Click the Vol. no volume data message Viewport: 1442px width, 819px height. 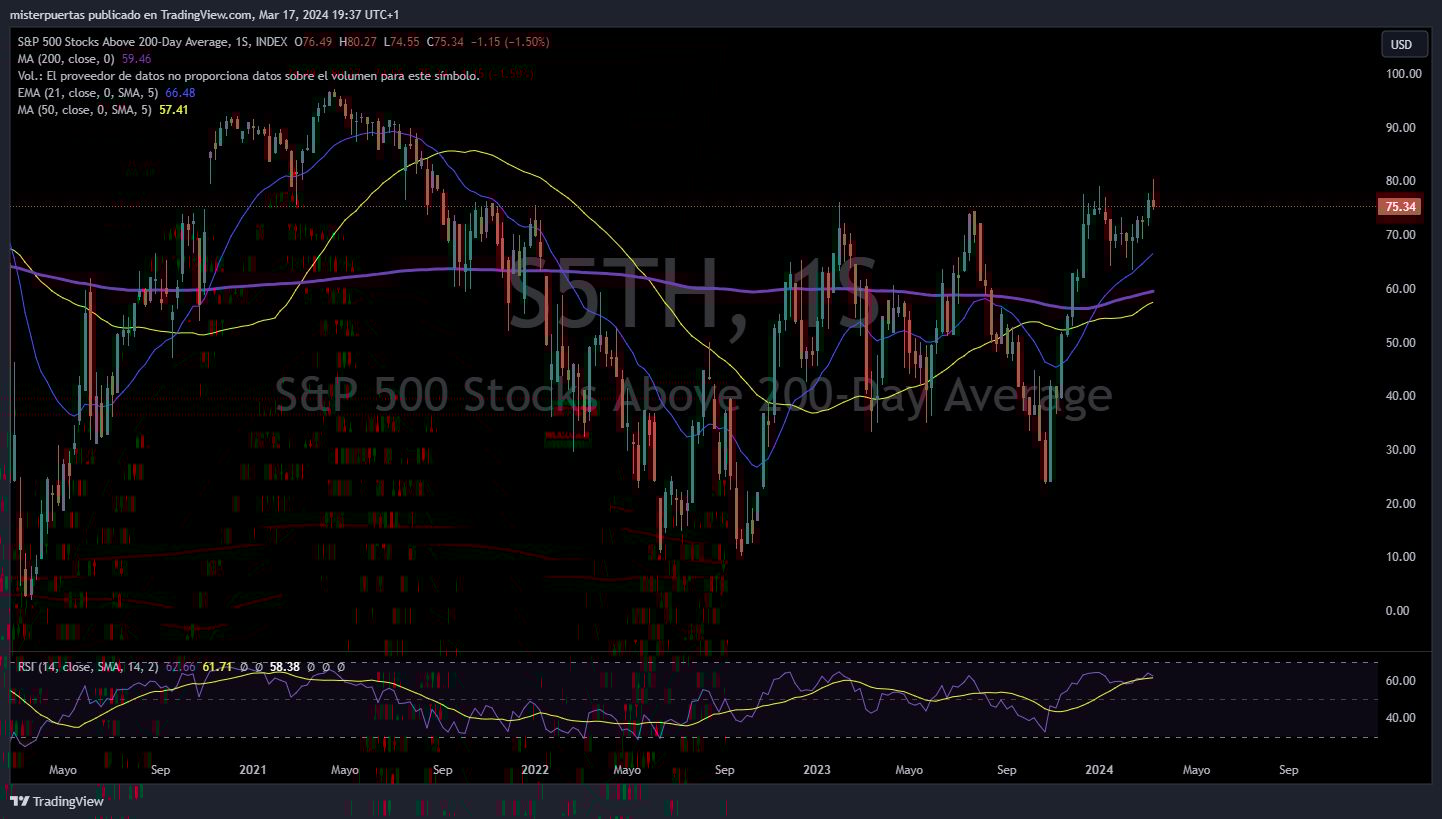click(249, 76)
